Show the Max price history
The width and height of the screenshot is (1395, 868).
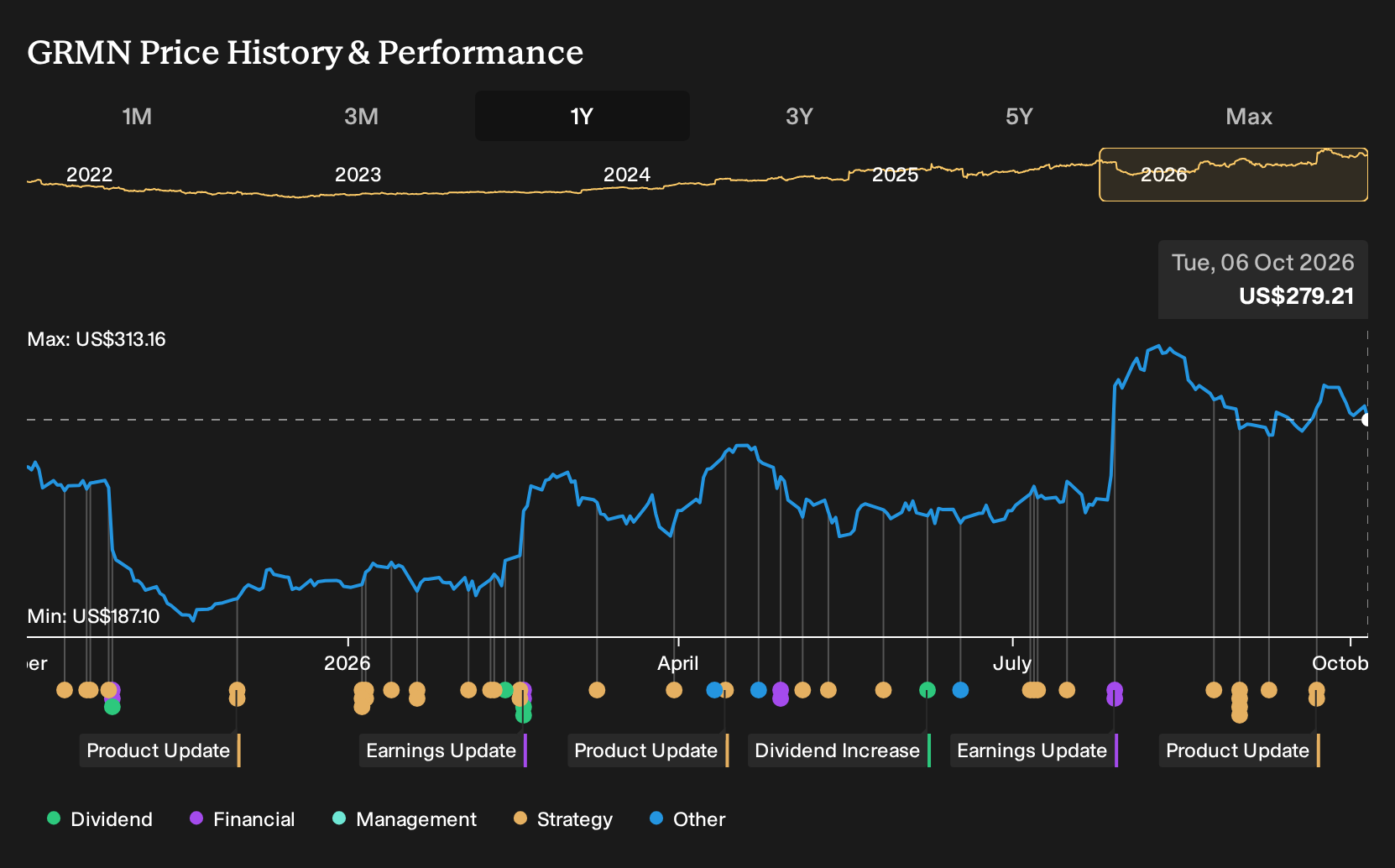pos(1249,117)
